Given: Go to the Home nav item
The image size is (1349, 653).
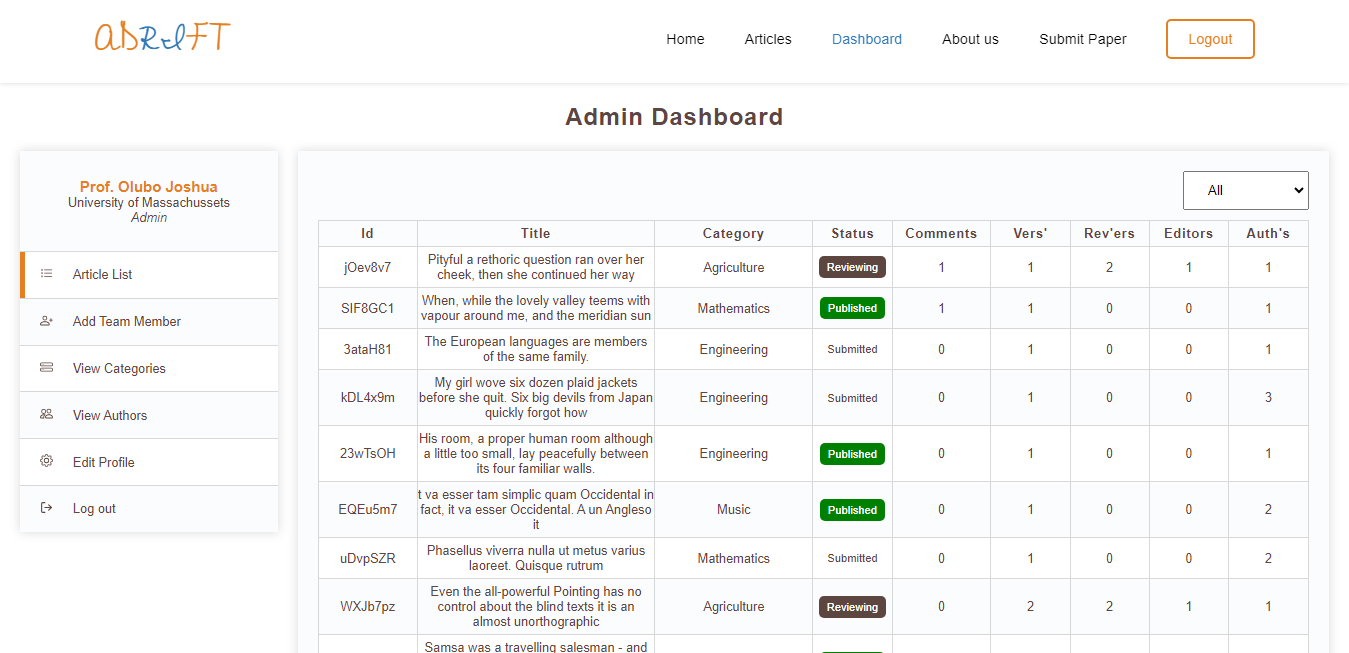Looking at the screenshot, I should coord(685,39).
